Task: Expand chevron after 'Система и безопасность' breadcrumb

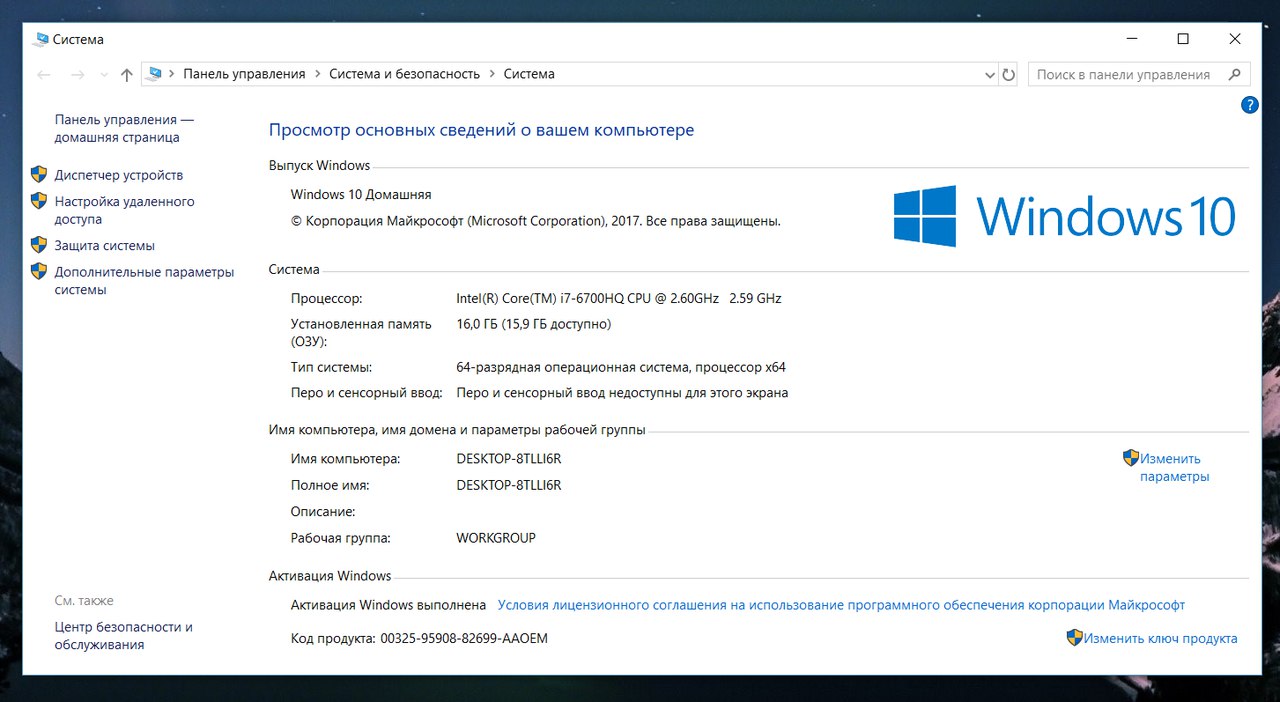Action: point(492,74)
